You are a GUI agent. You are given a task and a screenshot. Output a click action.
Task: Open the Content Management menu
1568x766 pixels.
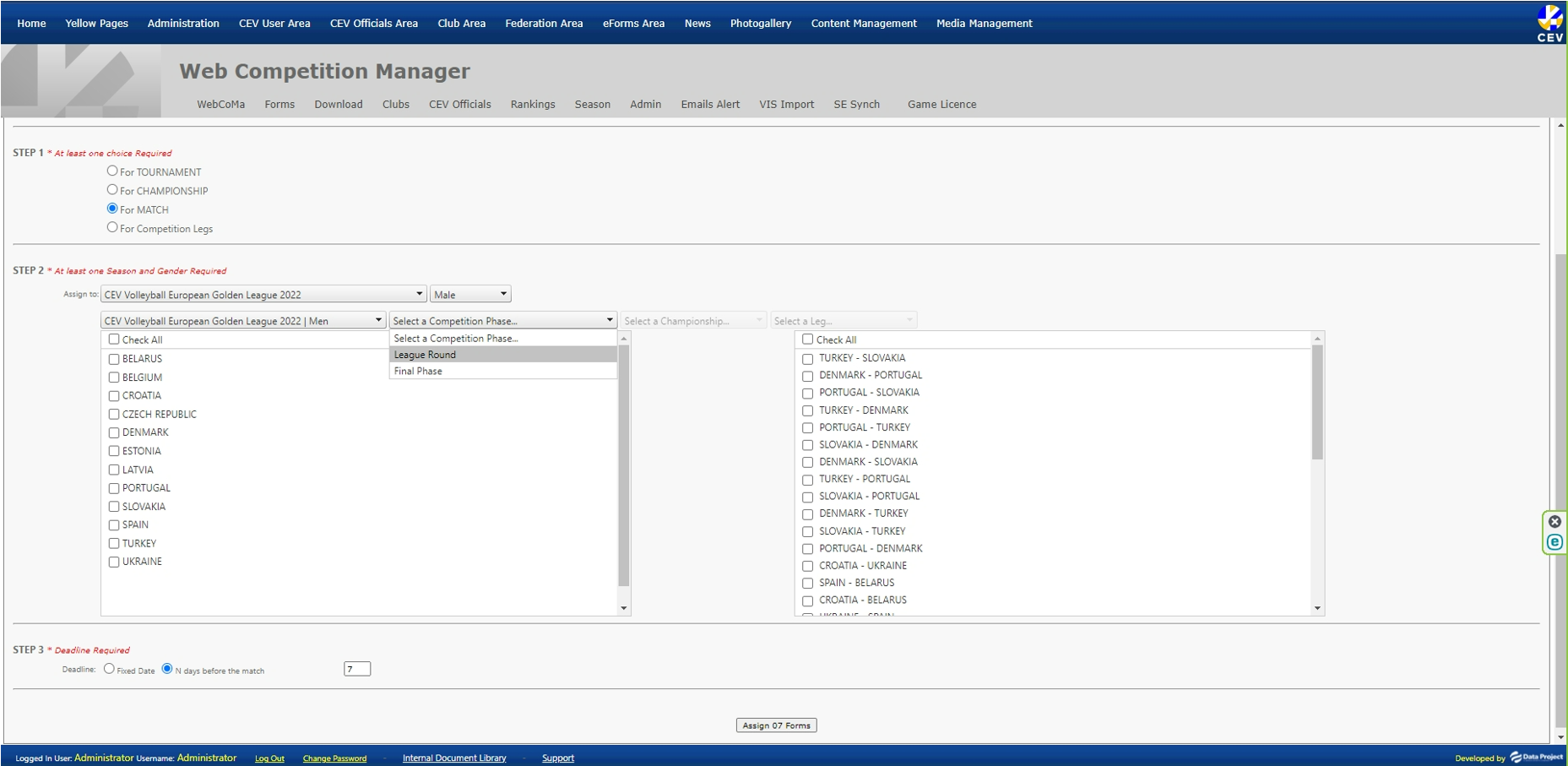pos(864,24)
